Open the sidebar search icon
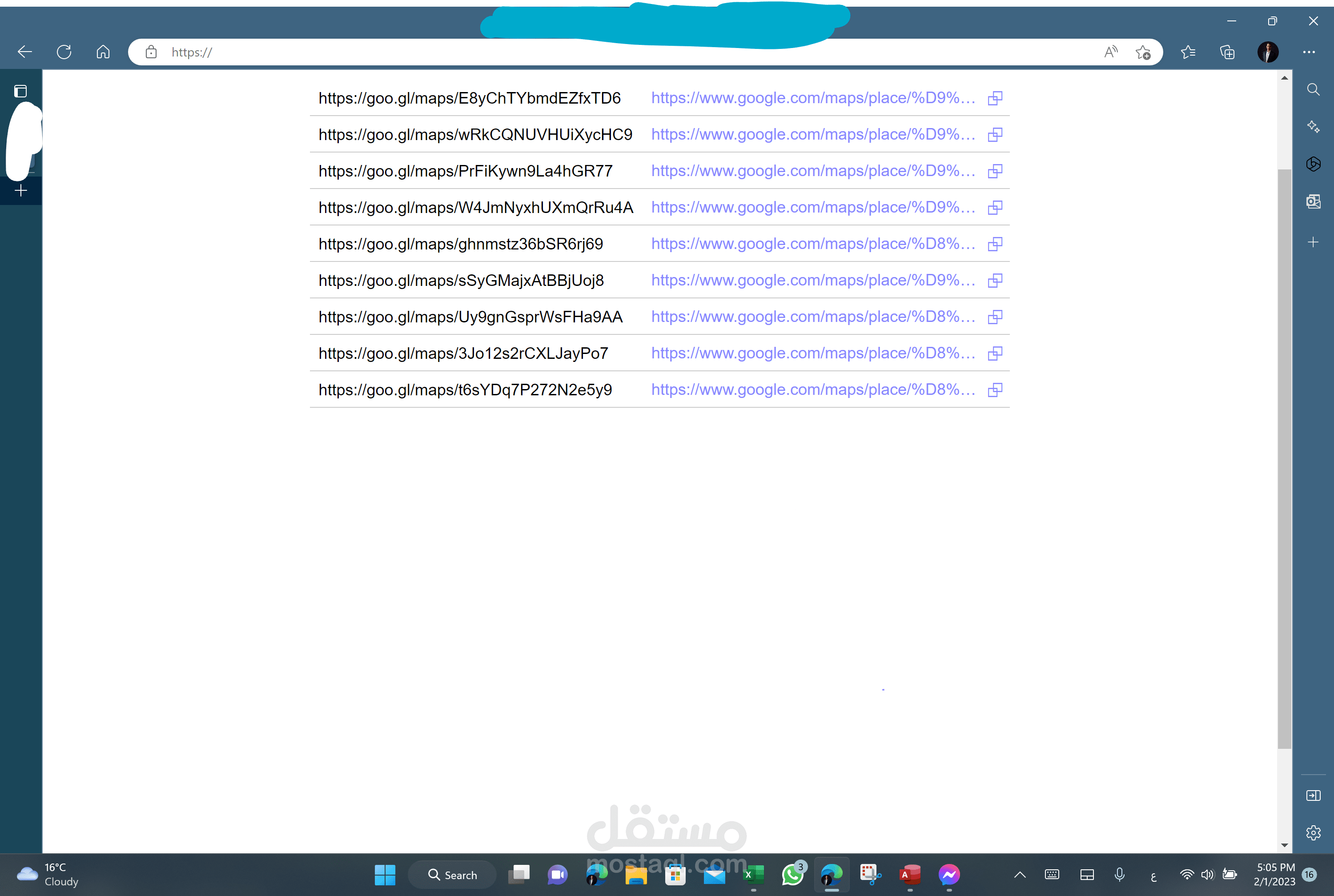The width and height of the screenshot is (1334, 896). (x=1313, y=90)
